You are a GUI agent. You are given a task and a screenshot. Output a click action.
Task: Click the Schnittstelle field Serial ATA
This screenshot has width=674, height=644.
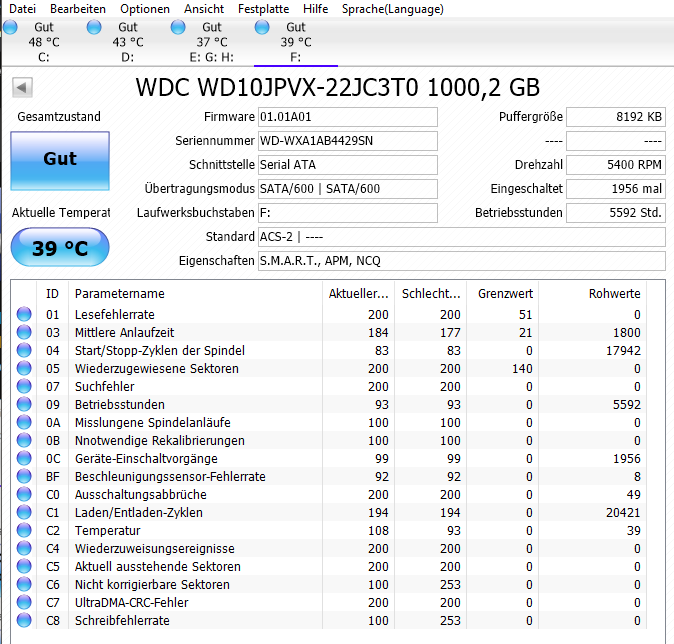coord(347,165)
